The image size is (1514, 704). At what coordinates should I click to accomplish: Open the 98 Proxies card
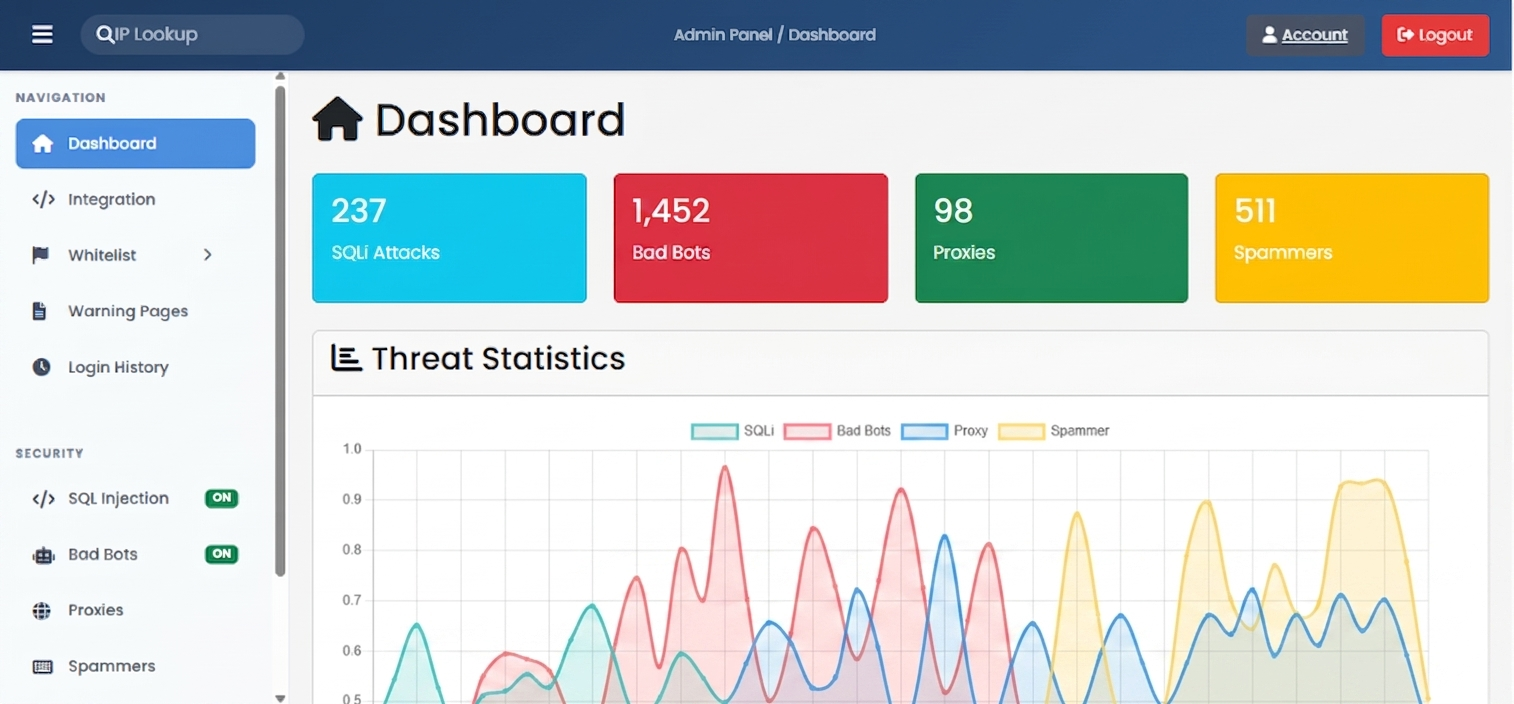click(1051, 238)
